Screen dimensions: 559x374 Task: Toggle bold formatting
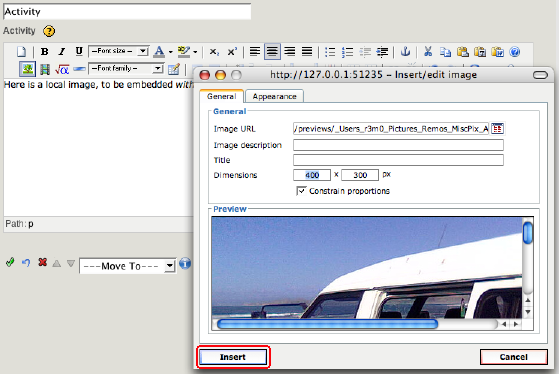point(44,52)
